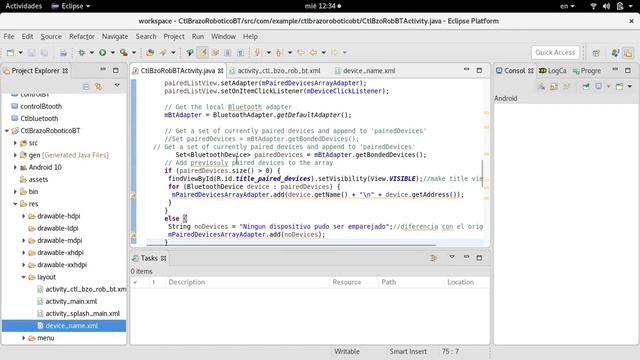The height and width of the screenshot is (360, 640).
Task: Toggle Link with Editor in Project Explorer
Action: [x=98, y=86]
